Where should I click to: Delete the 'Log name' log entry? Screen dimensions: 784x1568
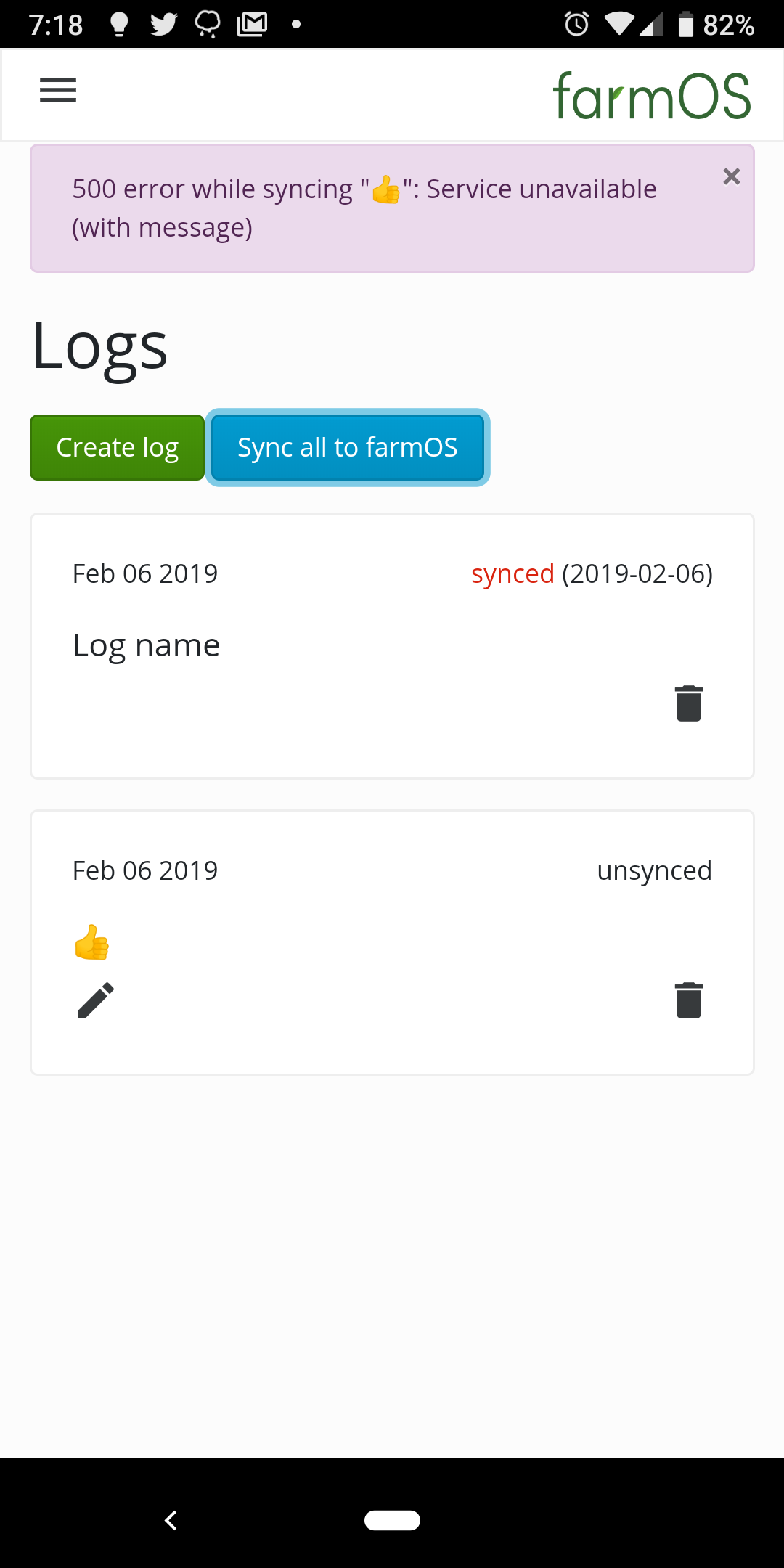pos(688,703)
